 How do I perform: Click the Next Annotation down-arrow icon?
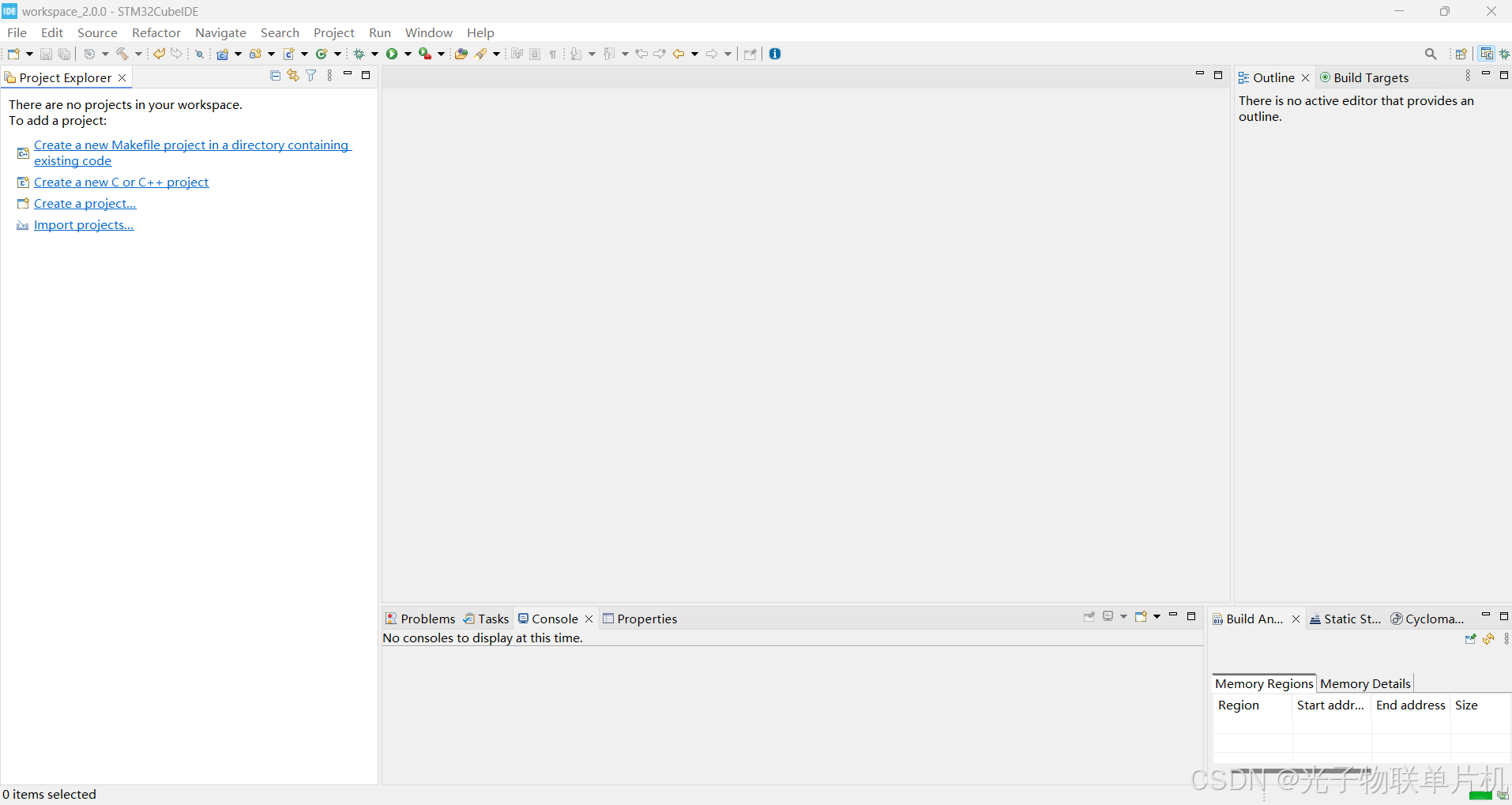pos(577,54)
